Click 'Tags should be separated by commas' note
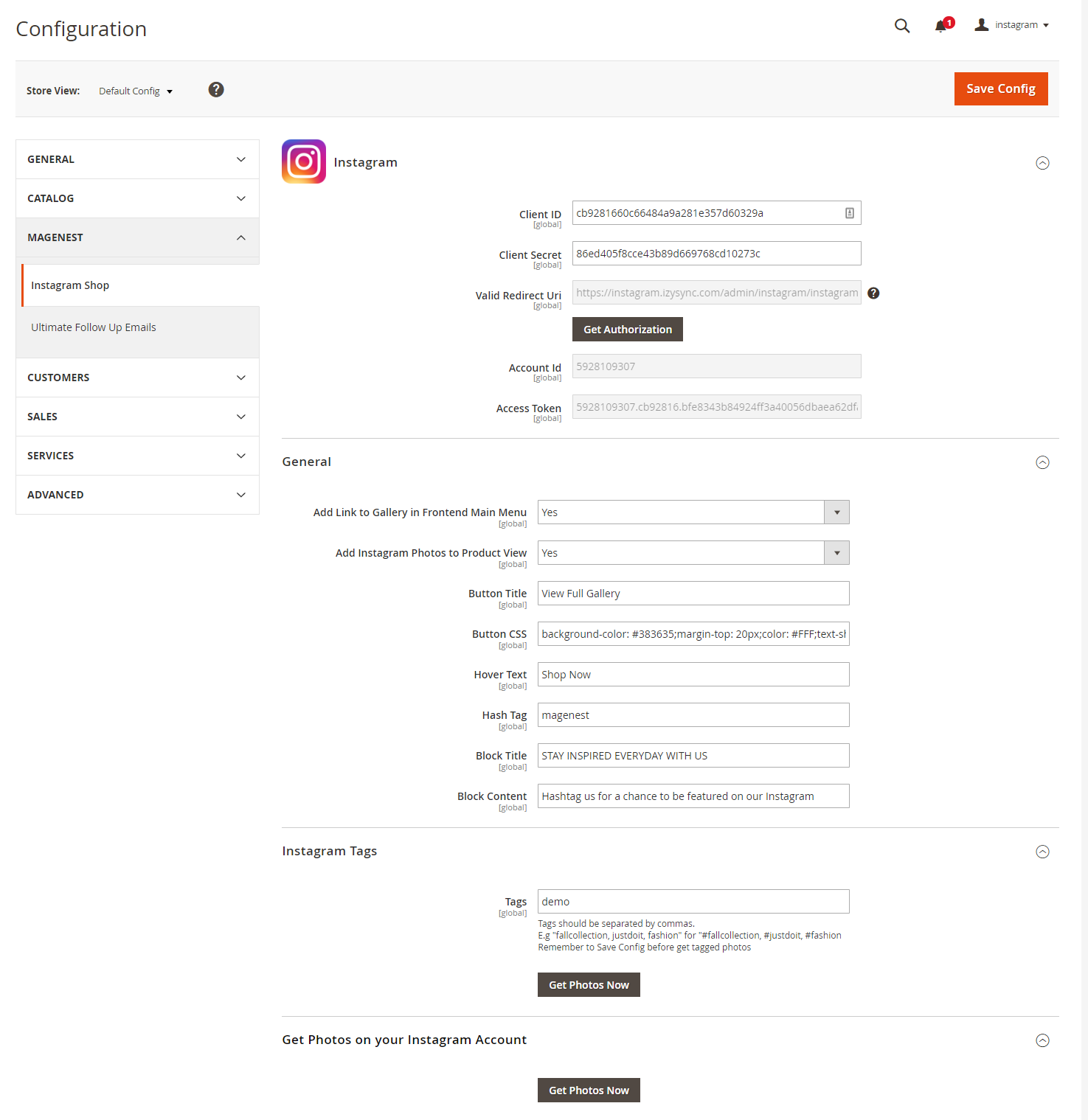The width and height of the screenshot is (1088, 1120). pyautogui.click(x=616, y=924)
